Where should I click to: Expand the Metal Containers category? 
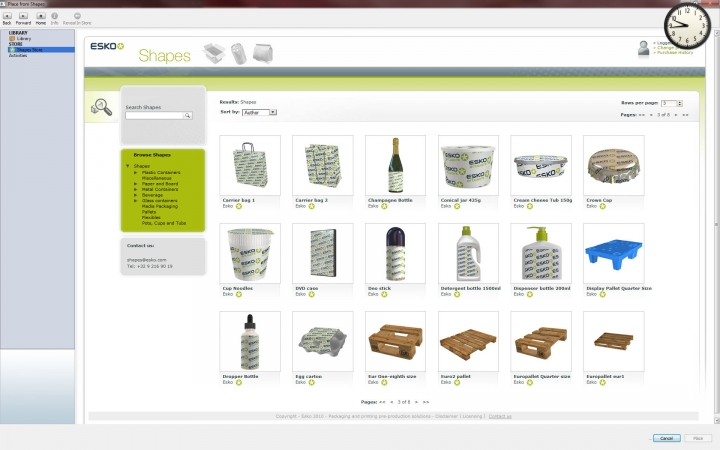[136, 189]
